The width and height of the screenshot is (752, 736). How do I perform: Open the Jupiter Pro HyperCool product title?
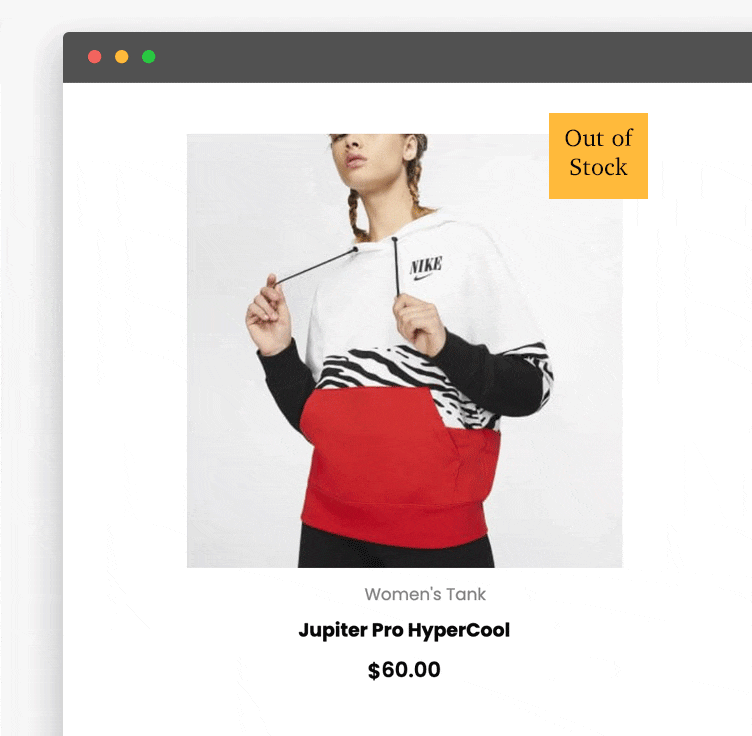click(x=404, y=630)
